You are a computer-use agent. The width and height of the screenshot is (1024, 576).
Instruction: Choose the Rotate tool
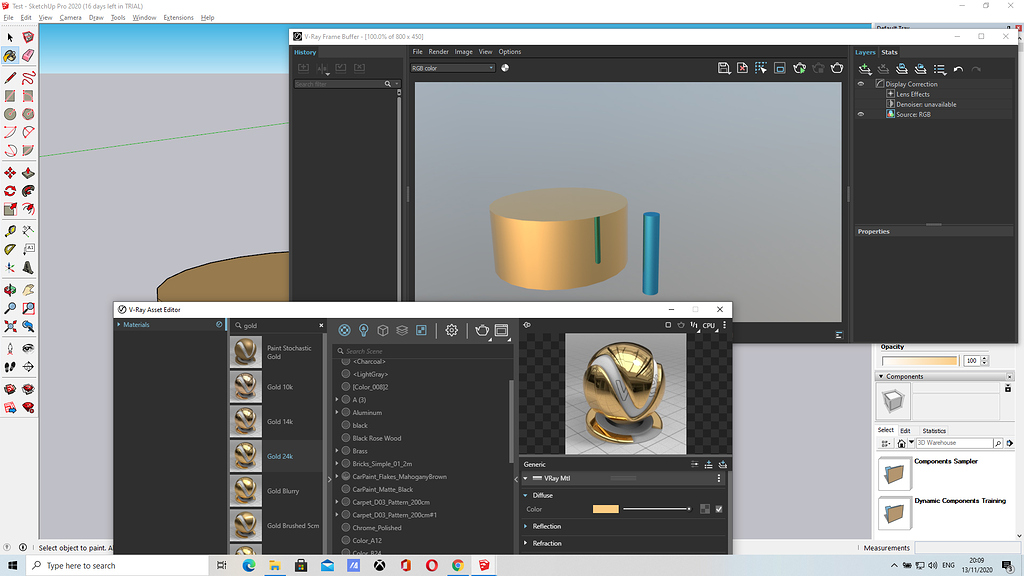click(x=10, y=191)
